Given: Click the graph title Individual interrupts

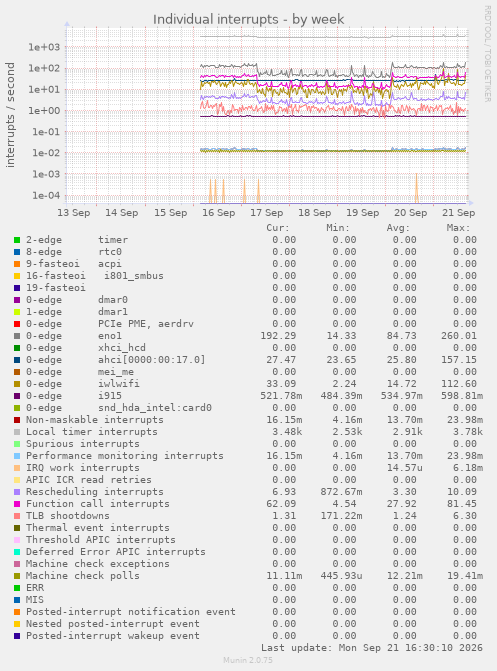Looking at the screenshot, I should coord(248,19).
